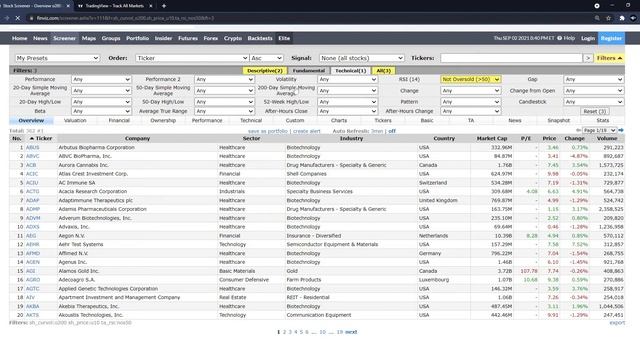Viewport: 640px width, 360px height.
Task: Turn auto refresh off
Action: tap(392, 131)
